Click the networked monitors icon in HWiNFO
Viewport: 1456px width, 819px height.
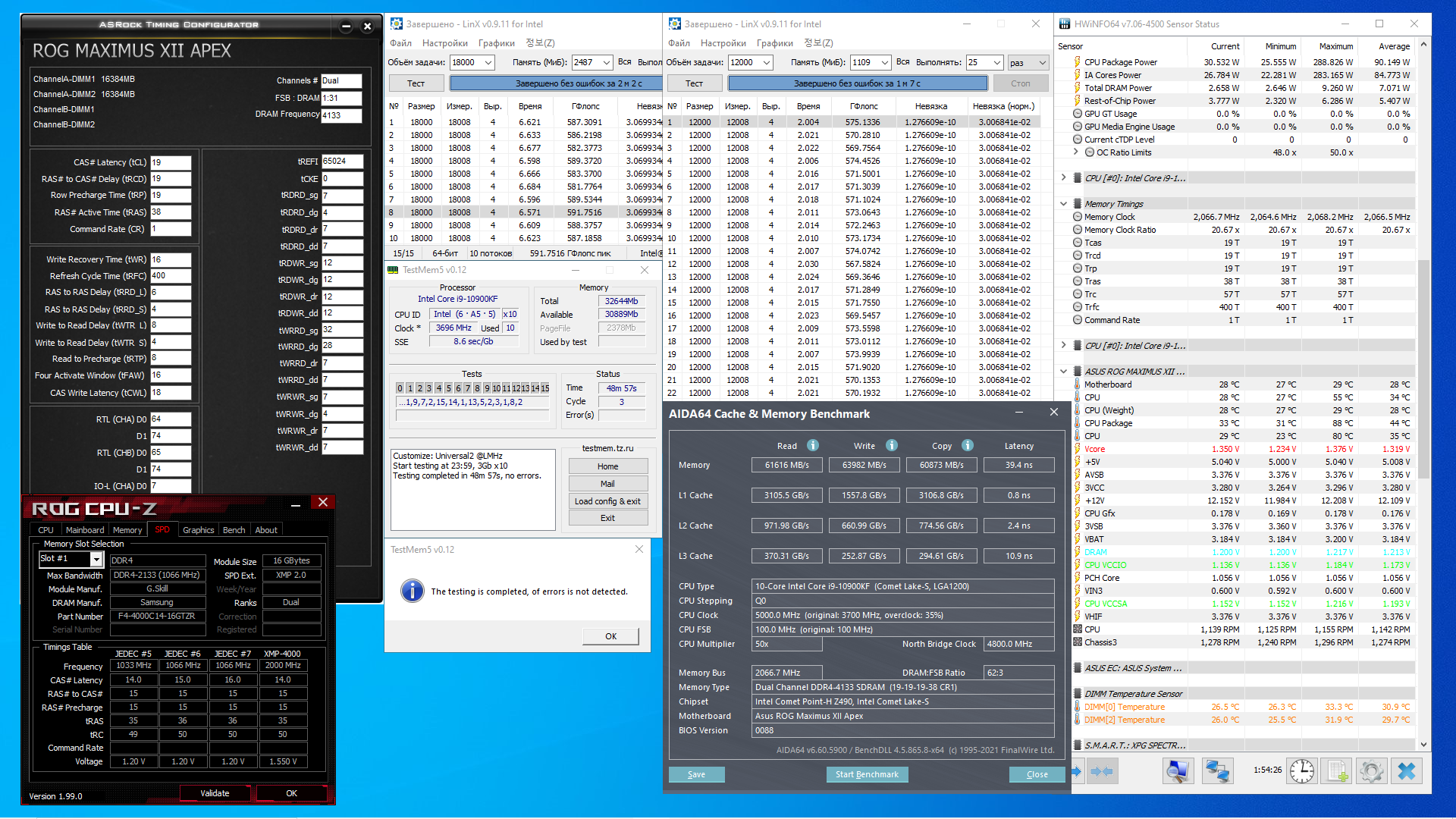(1217, 772)
